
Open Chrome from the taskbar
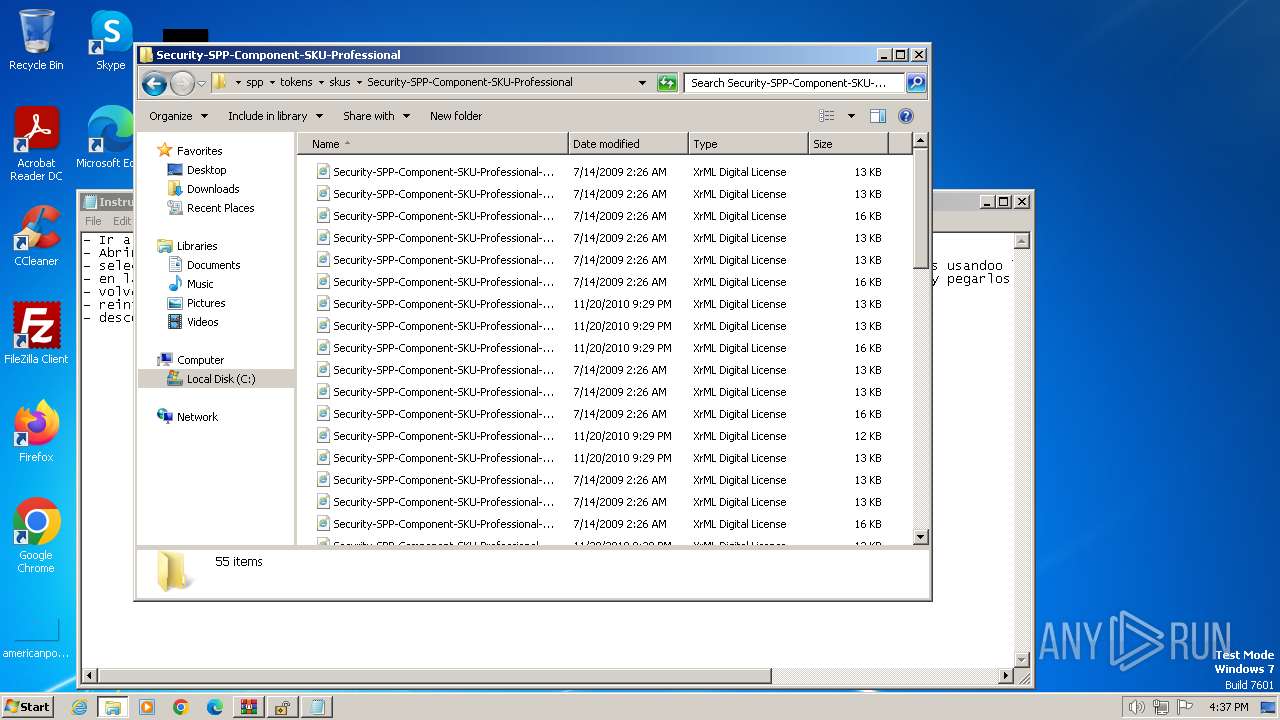pos(181,707)
